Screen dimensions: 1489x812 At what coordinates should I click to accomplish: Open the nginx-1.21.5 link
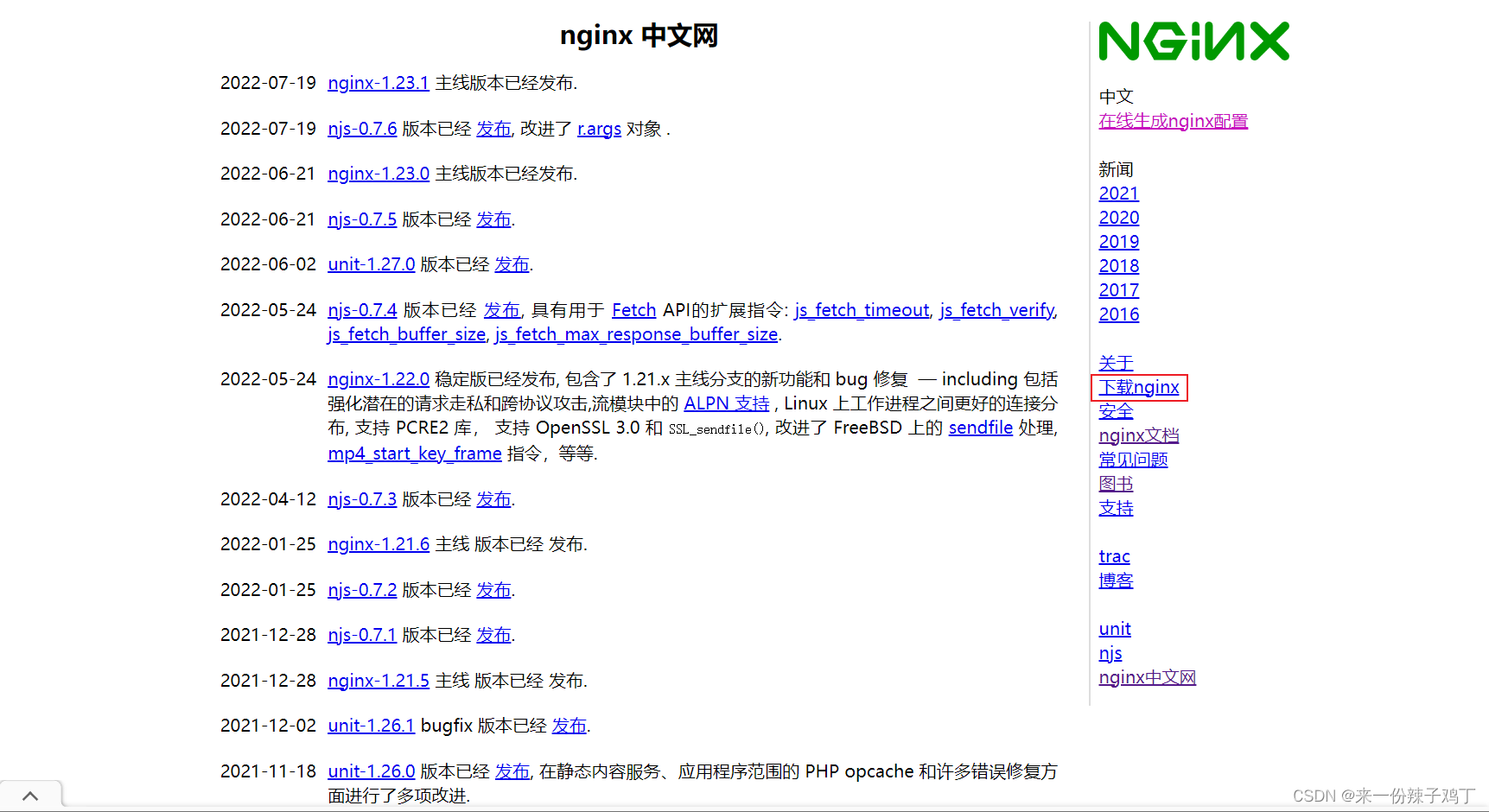tap(379, 681)
